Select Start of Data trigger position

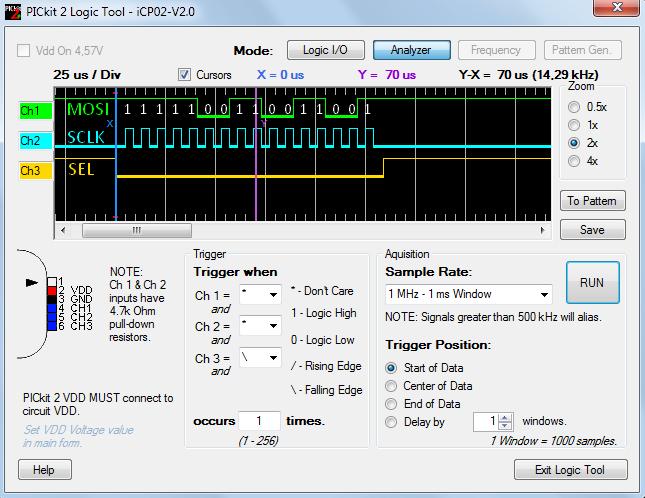(391, 368)
